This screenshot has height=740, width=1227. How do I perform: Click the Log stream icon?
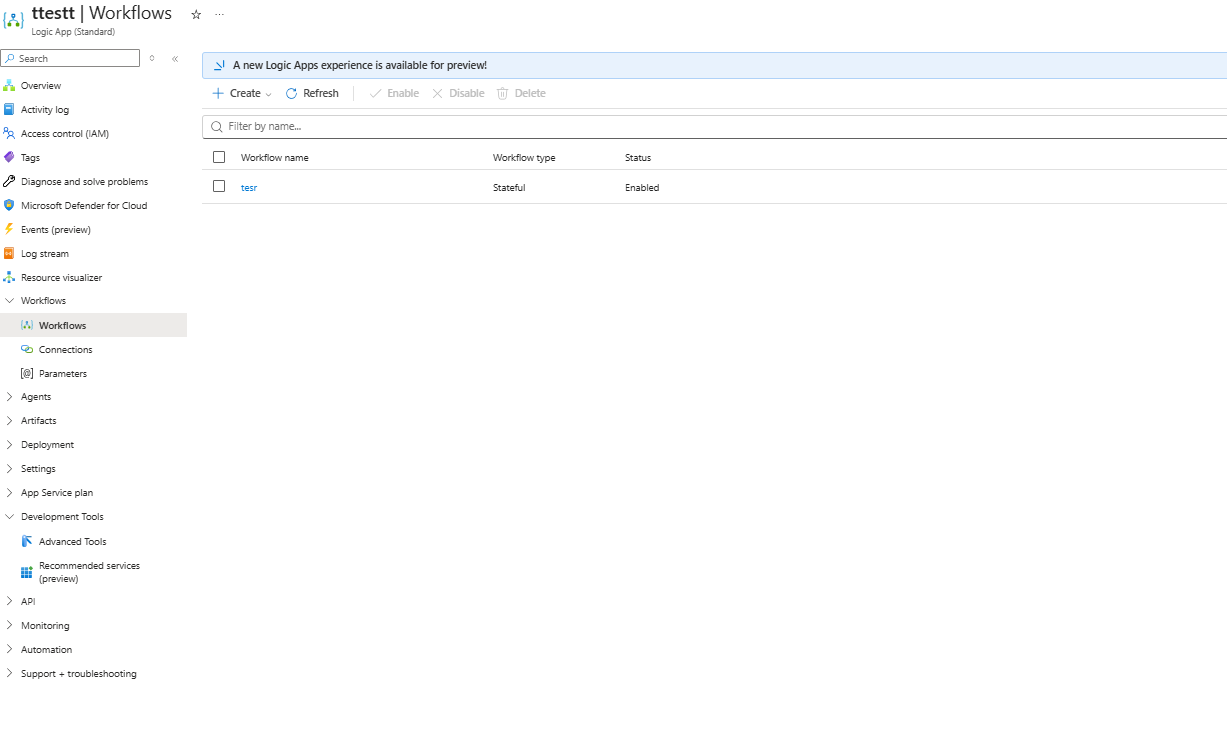(9, 254)
